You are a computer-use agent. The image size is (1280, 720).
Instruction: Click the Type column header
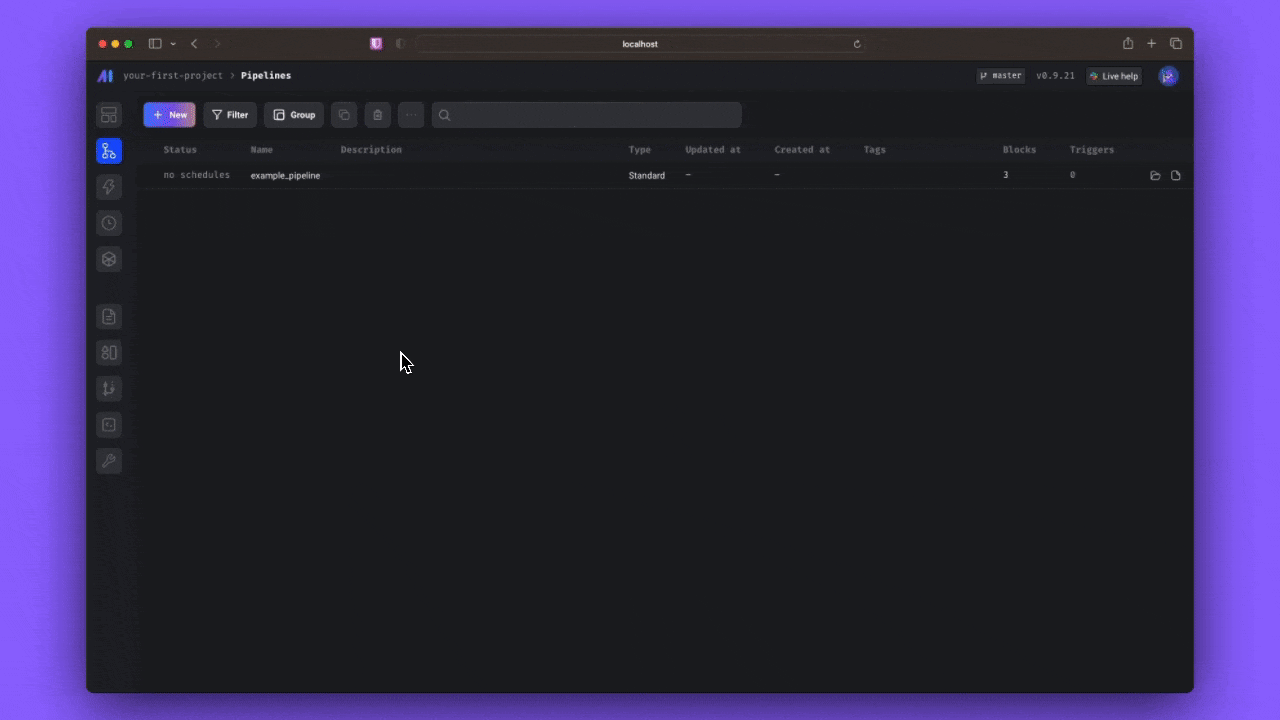coord(639,150)
